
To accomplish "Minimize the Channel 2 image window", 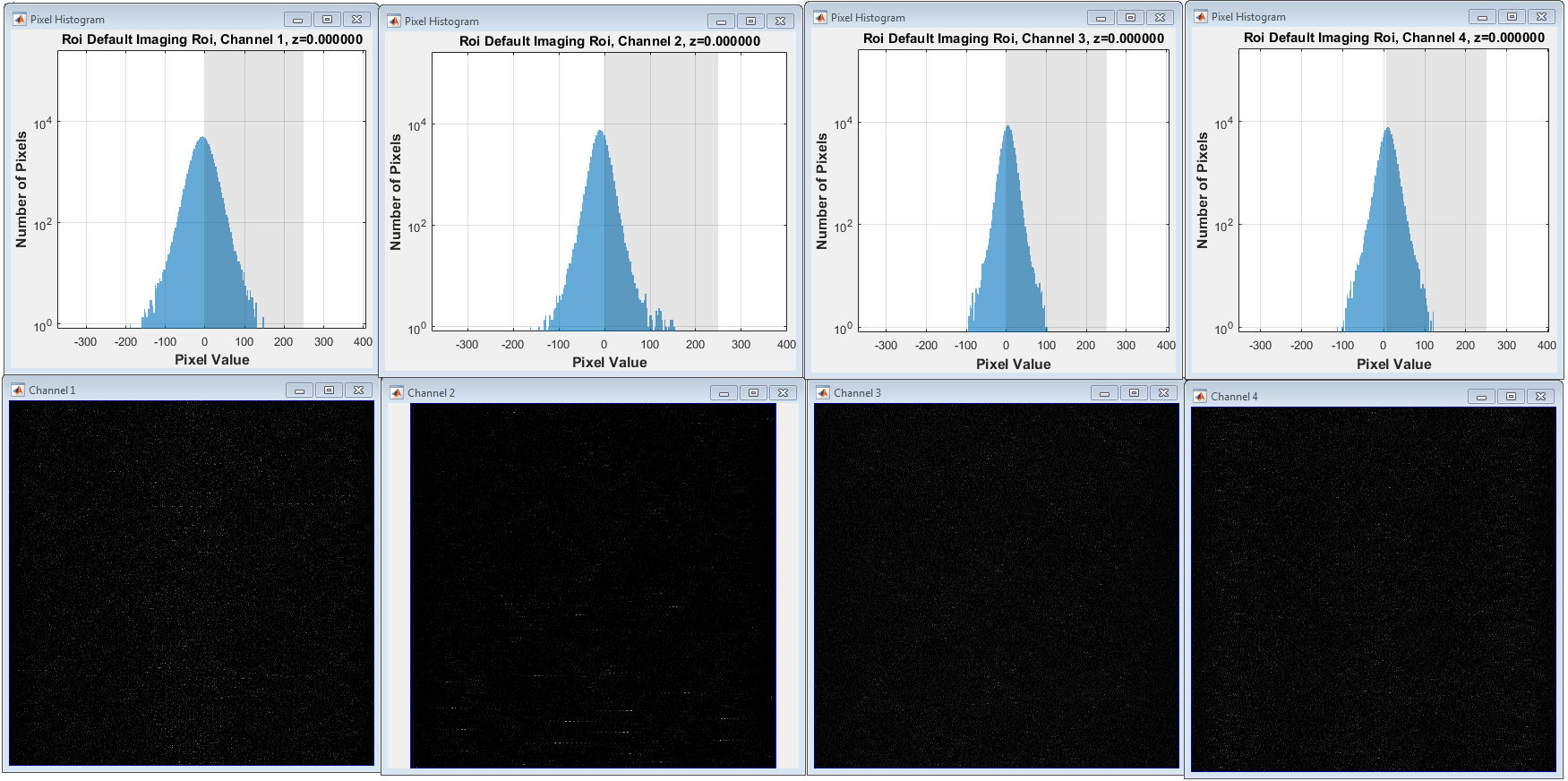I will click(724, 393).
